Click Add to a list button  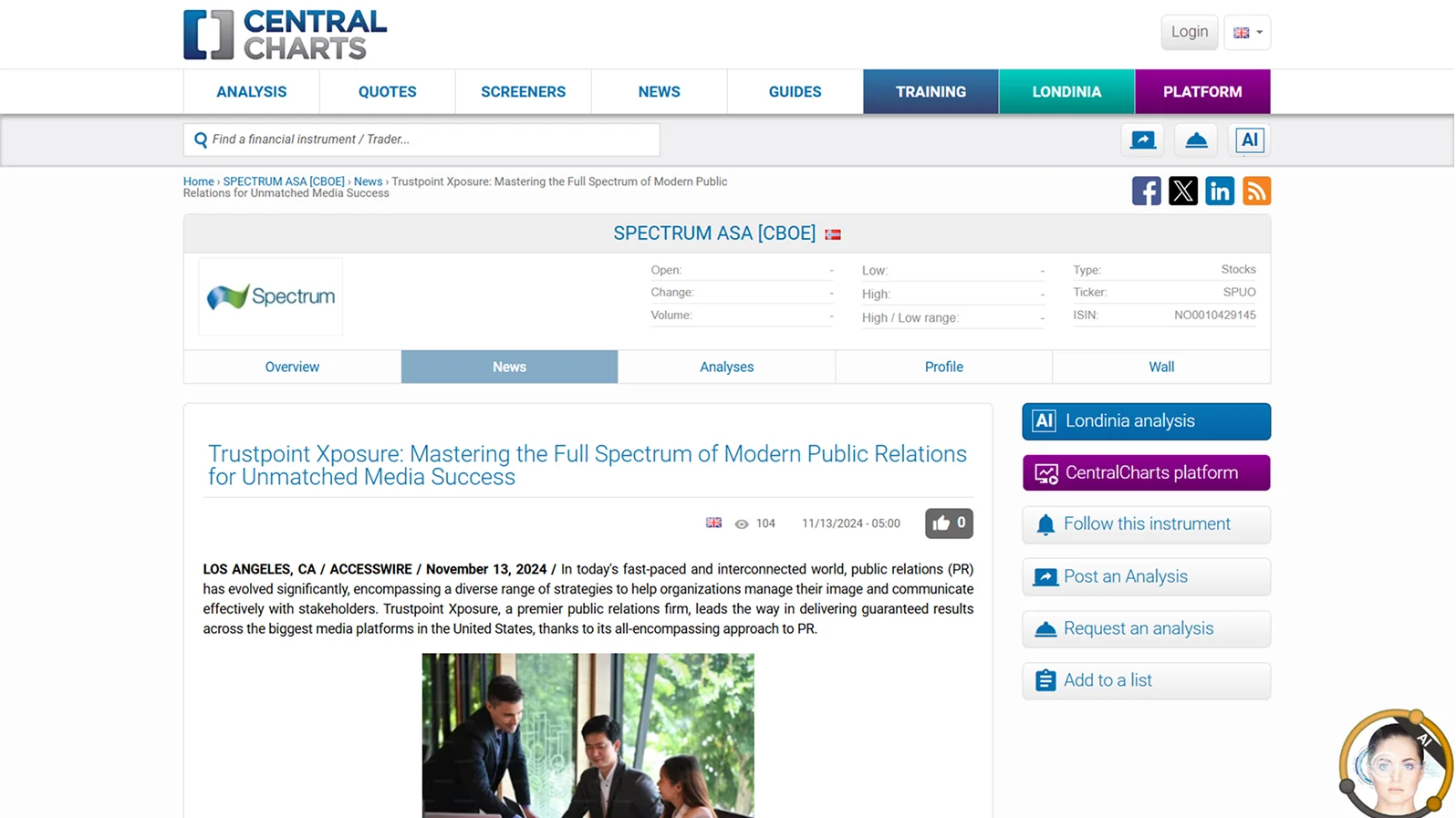[x=1147, y=680]
